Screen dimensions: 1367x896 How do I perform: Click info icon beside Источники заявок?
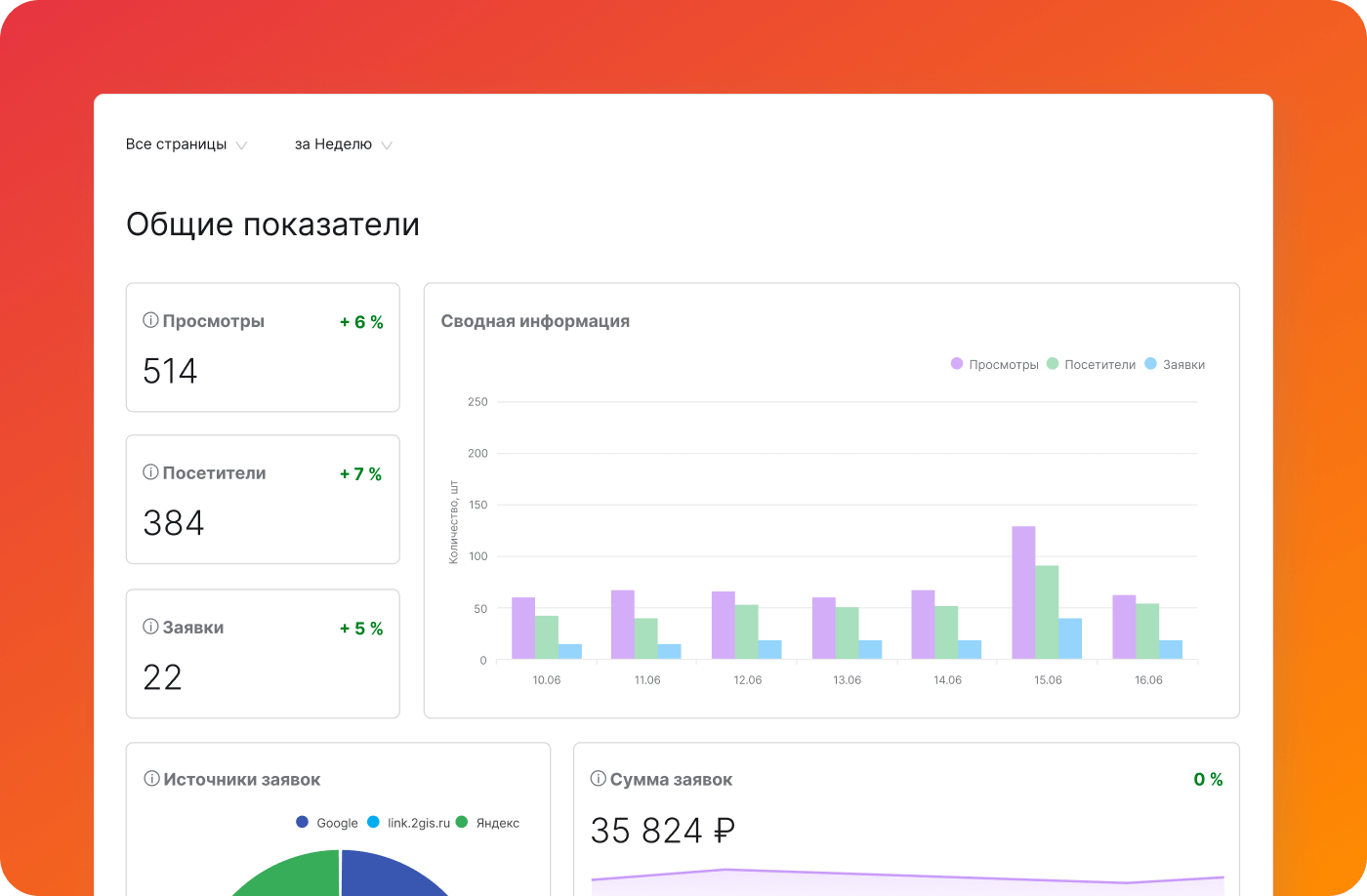(x=151, y=779)
